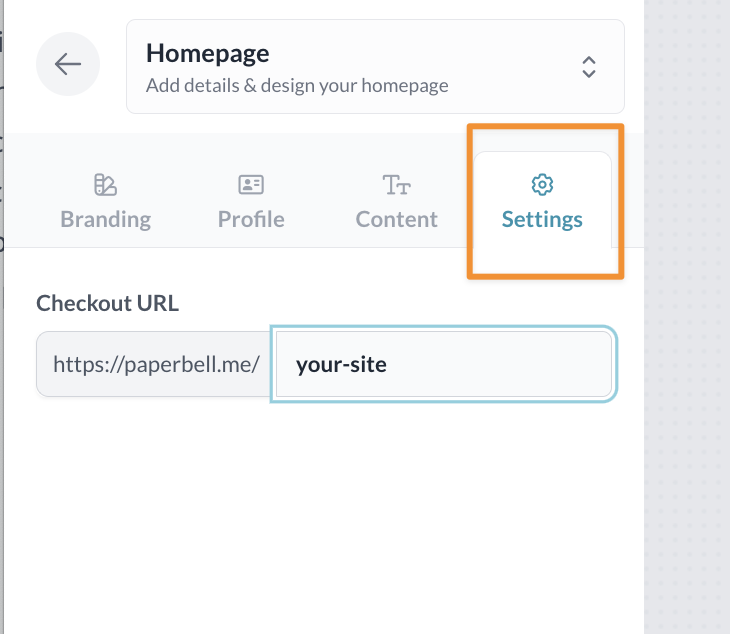This screenshot has width=730, height=634.
Task: Click the Content tab's text icon
Action: pos(397,185)
